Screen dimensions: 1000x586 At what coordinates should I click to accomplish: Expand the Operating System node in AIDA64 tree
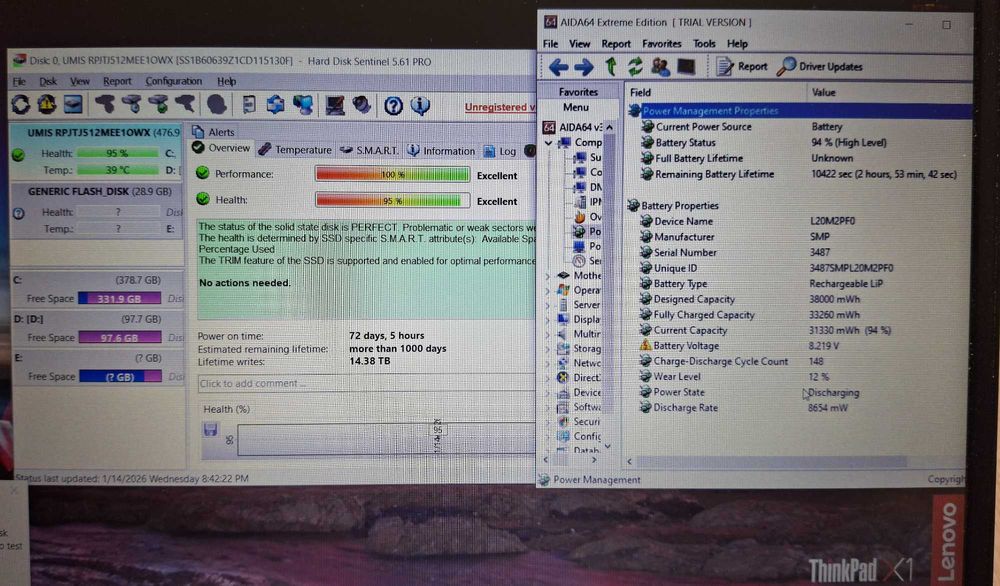(x=548, y=290)
